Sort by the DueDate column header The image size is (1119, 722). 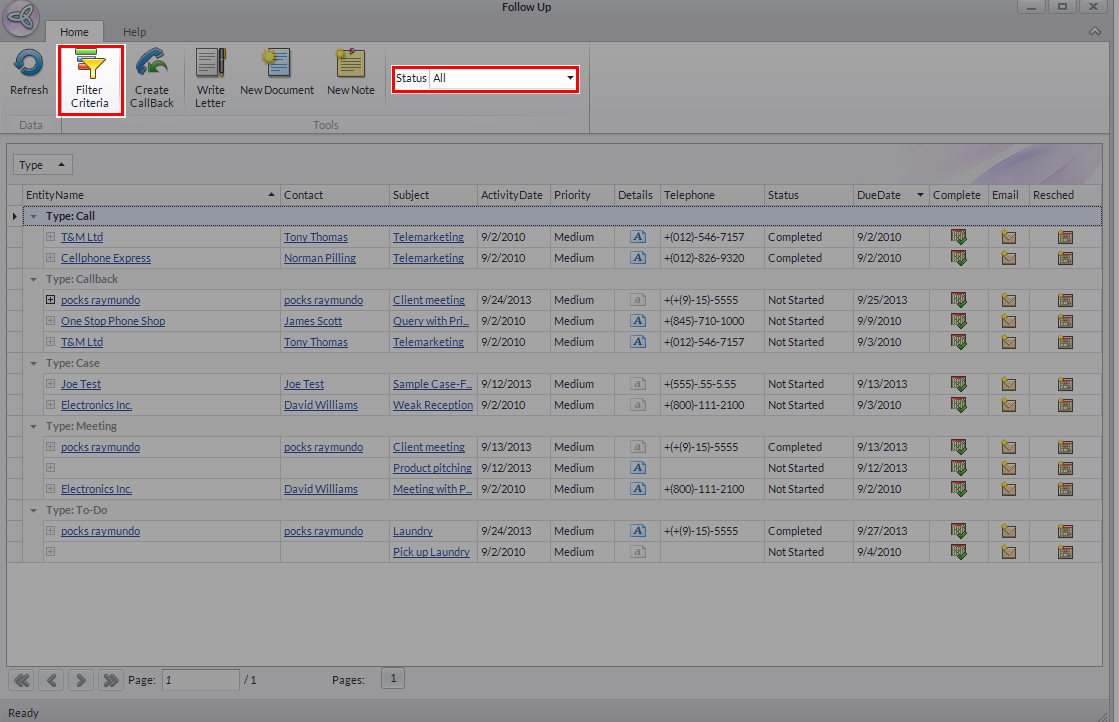[x=878, y=195]
